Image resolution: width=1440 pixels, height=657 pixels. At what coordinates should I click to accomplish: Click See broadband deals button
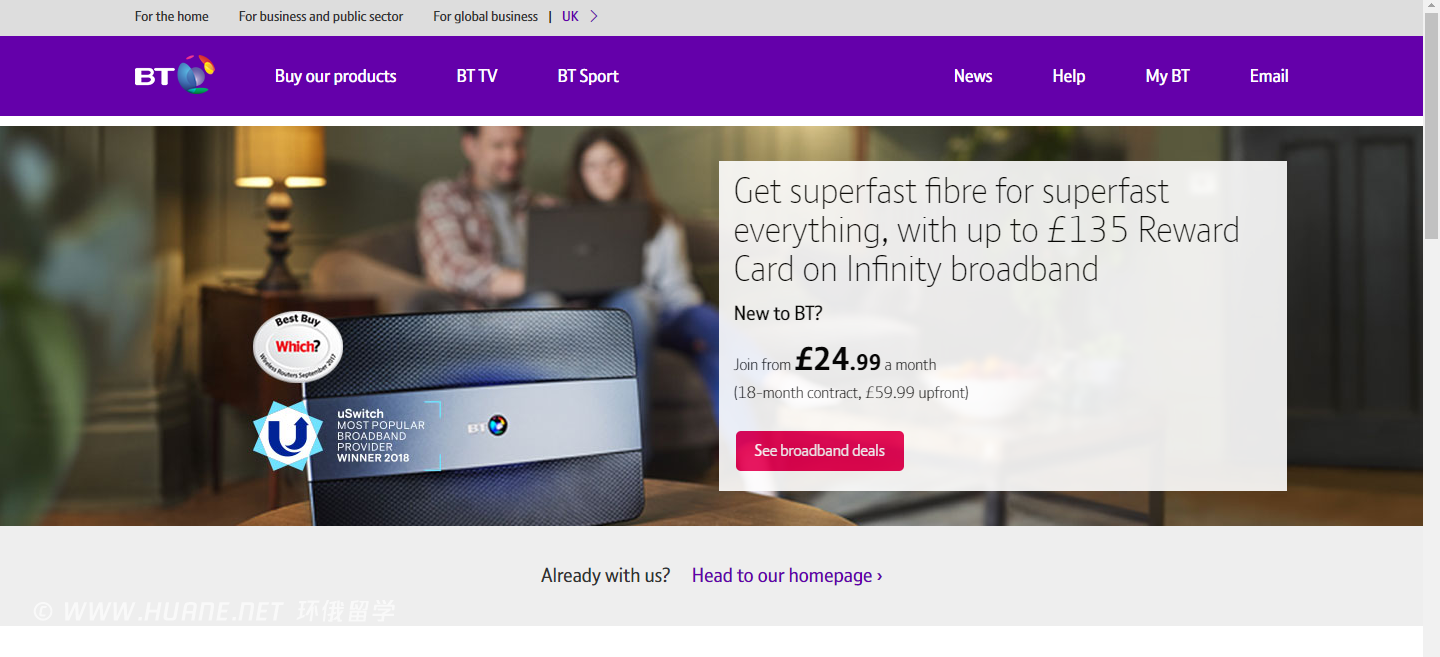coord(820,451)
